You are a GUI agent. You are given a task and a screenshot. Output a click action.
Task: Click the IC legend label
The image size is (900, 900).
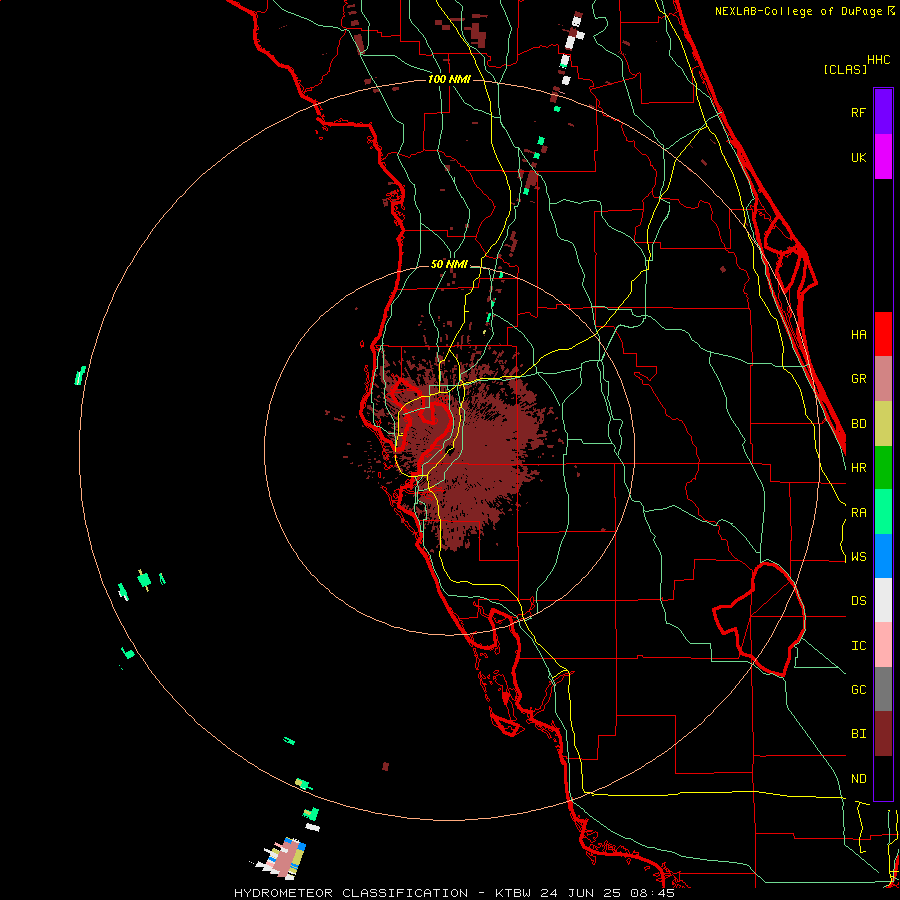point(858,646)
